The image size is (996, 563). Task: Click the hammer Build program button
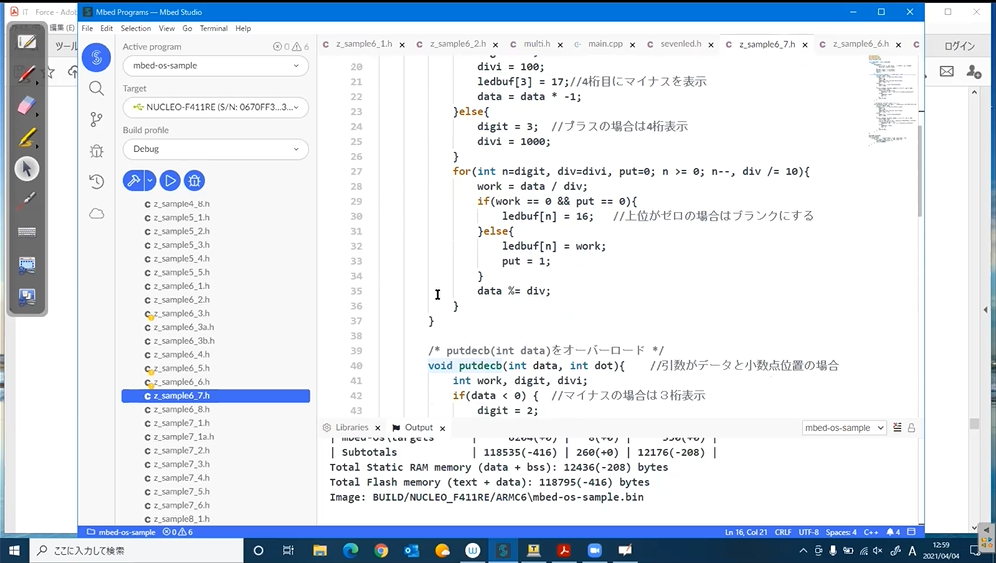(x=132, y=180)
